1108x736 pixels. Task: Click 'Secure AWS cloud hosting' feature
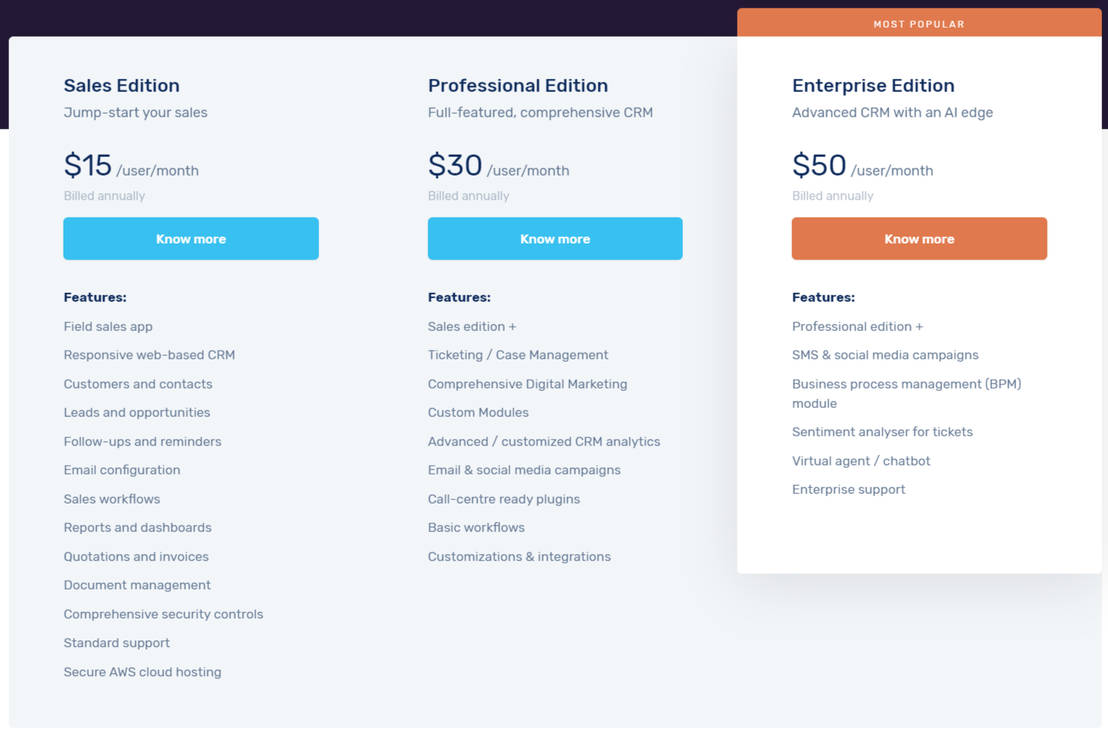coord(142,672)
